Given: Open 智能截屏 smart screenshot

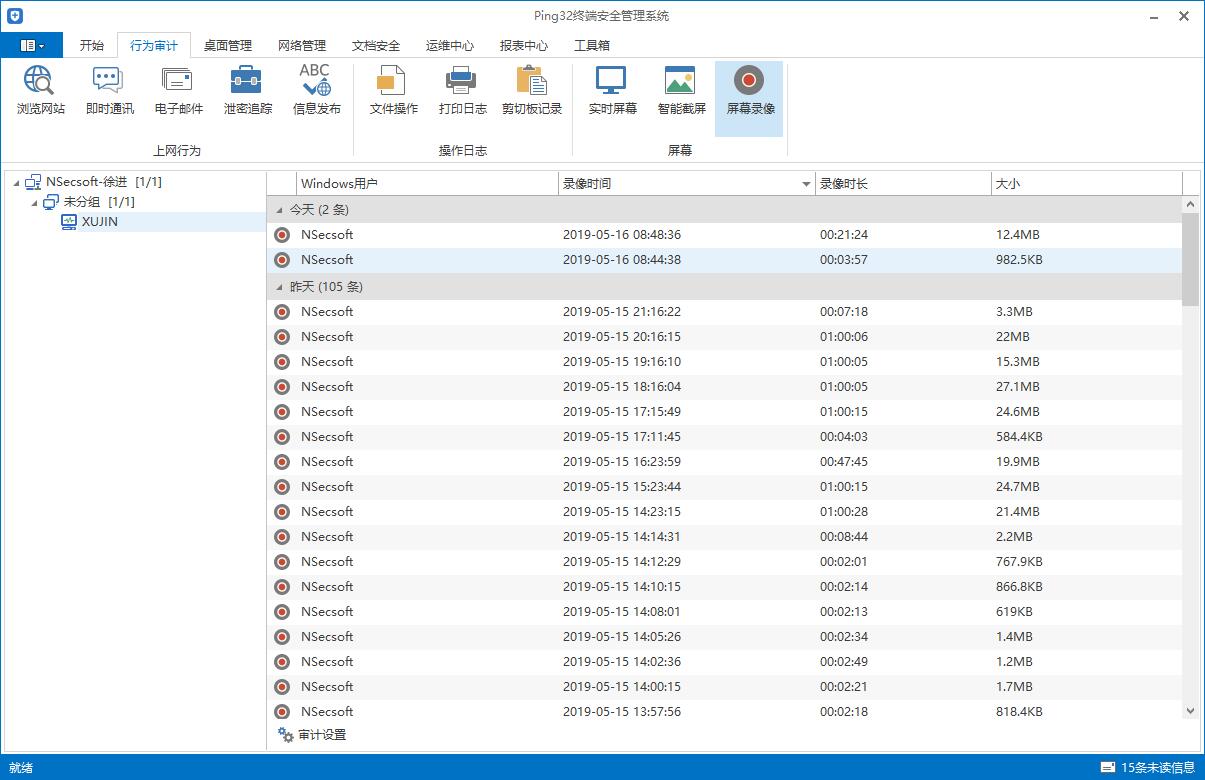Looking at the screenshot, I should click(680, 90).
